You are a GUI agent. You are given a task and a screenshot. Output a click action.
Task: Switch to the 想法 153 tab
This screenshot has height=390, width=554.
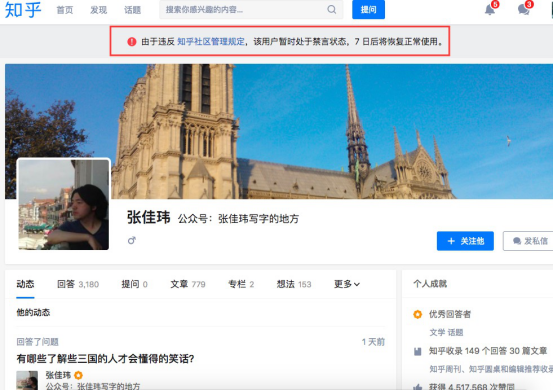(x=294, y=284)
